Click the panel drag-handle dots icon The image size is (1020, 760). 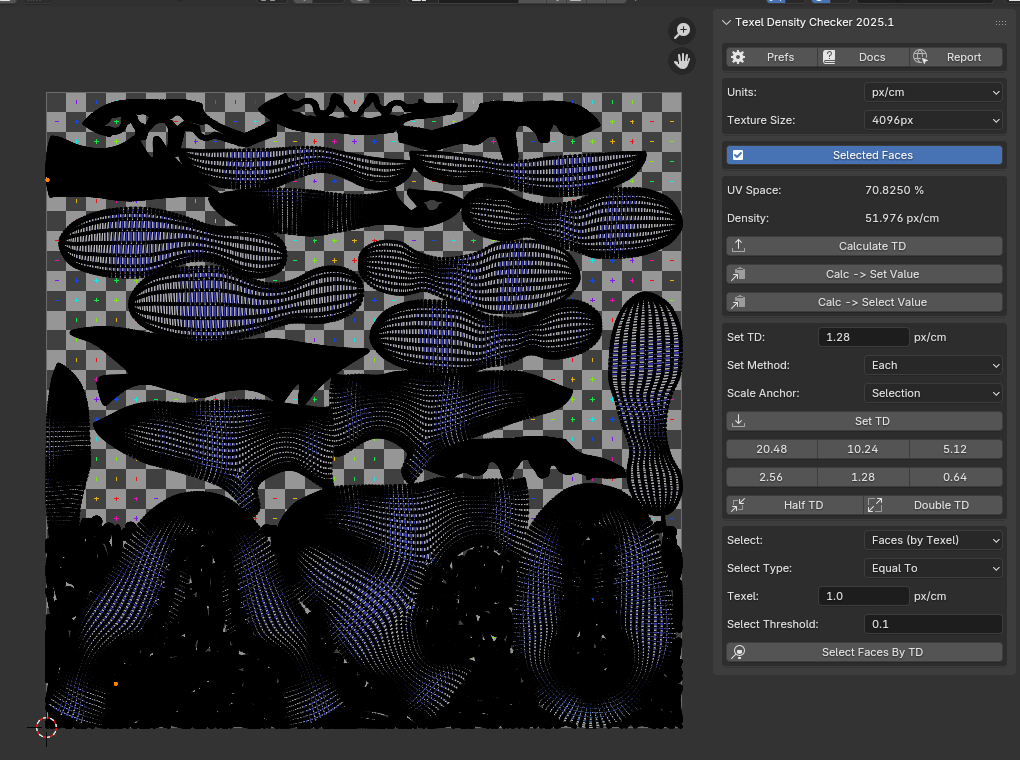[x=1000, y=22]
